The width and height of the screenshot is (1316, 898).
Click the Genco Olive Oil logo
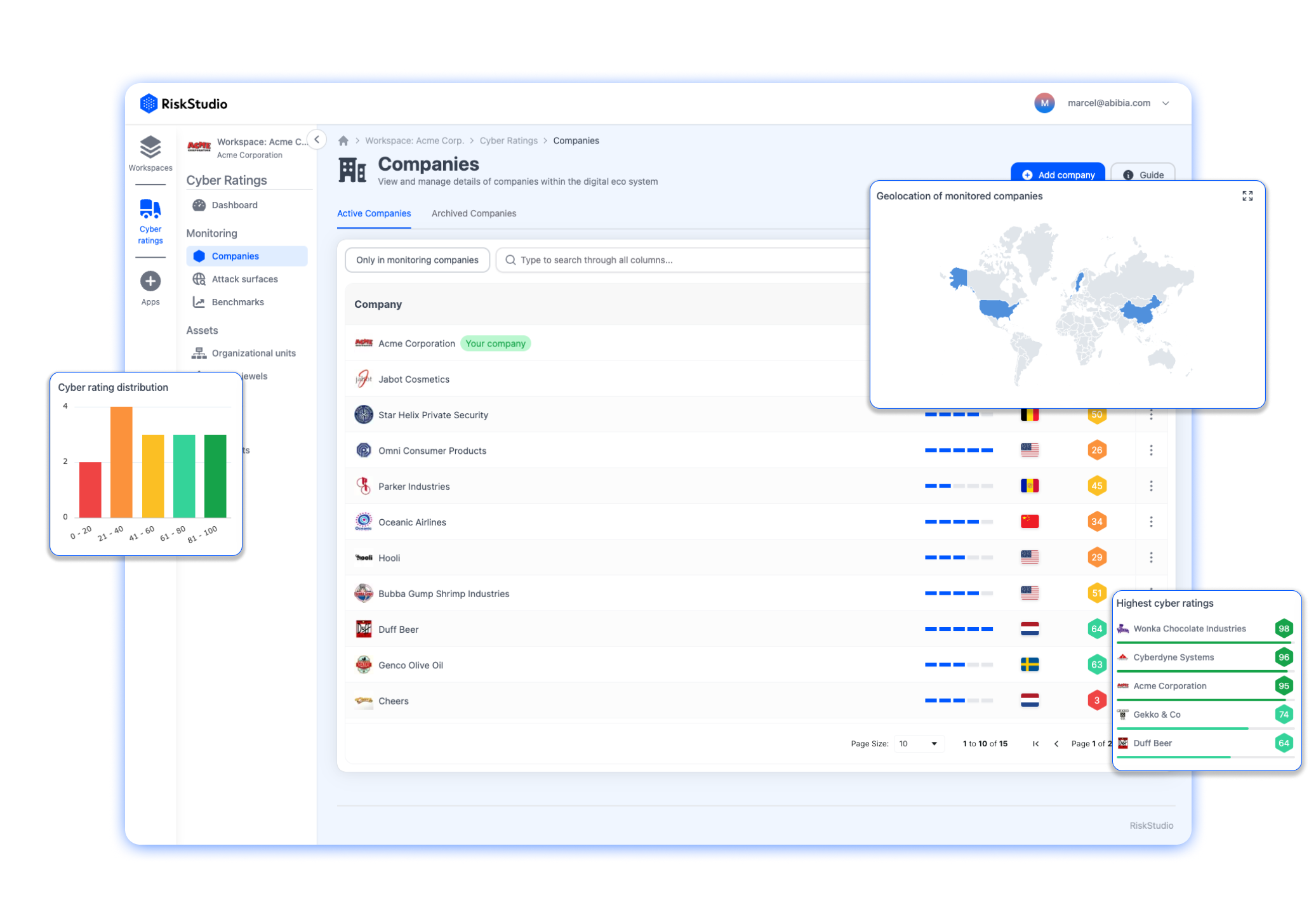click(x=364, y=665)
